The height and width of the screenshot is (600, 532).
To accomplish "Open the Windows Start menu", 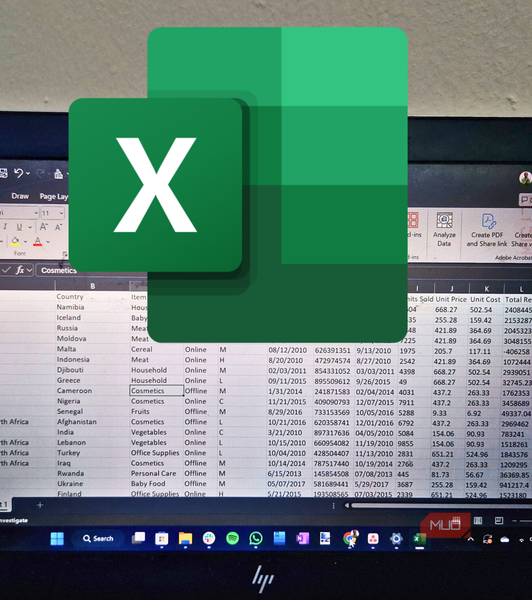I will [x=57, y=539].
